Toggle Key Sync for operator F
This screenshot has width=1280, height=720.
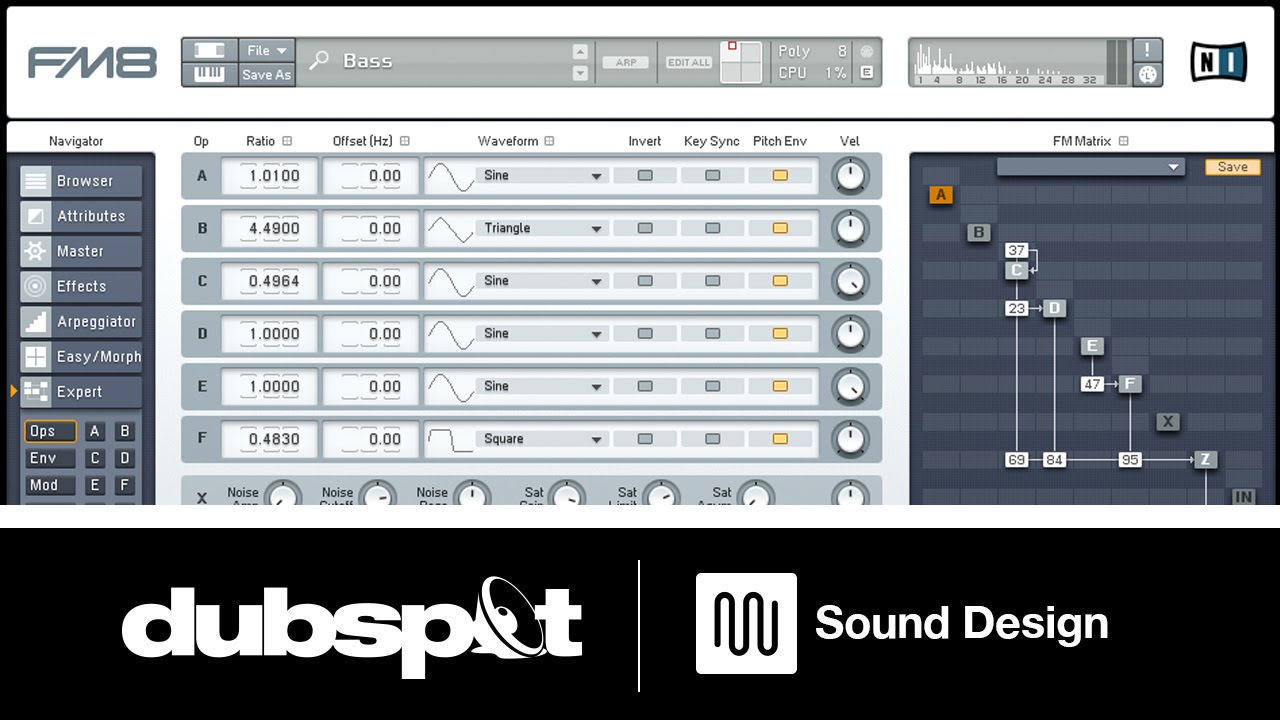(x=713, y=439)
